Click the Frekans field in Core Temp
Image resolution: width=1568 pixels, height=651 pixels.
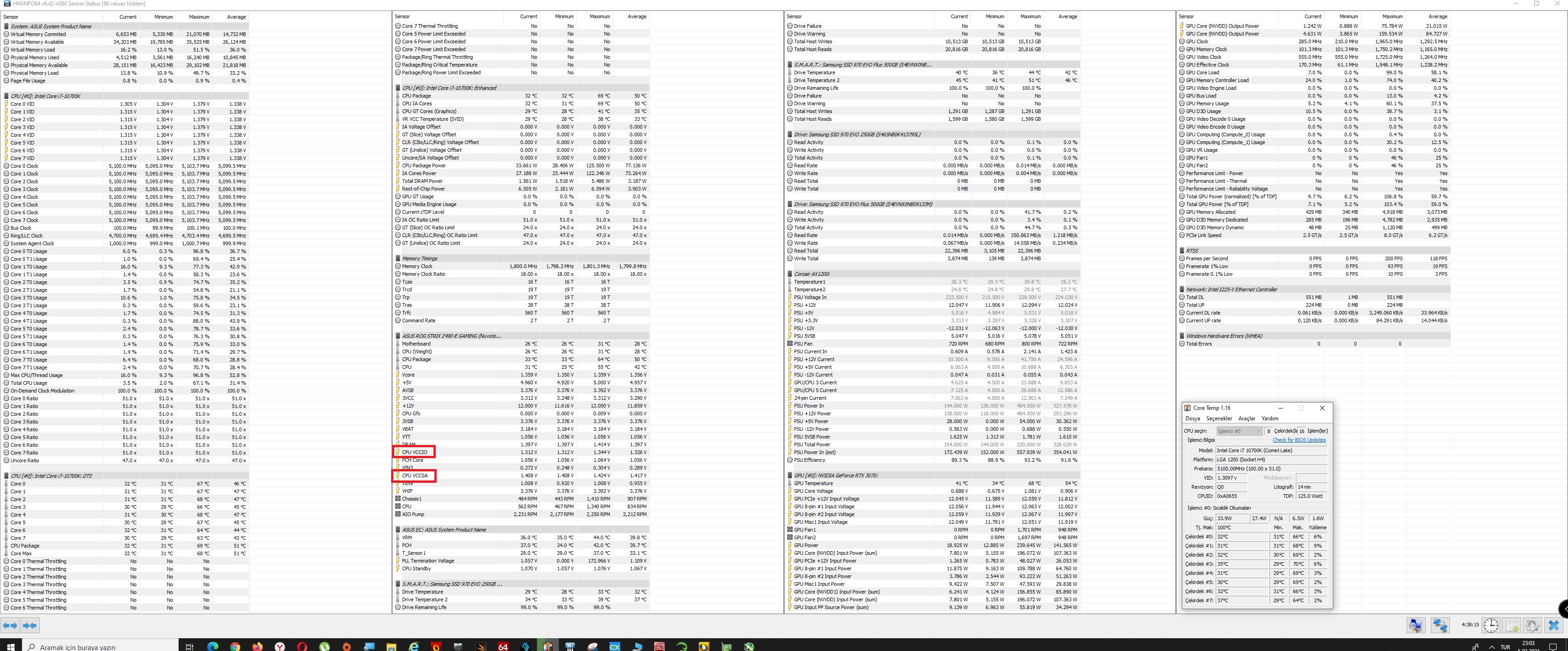[1271, 469]
